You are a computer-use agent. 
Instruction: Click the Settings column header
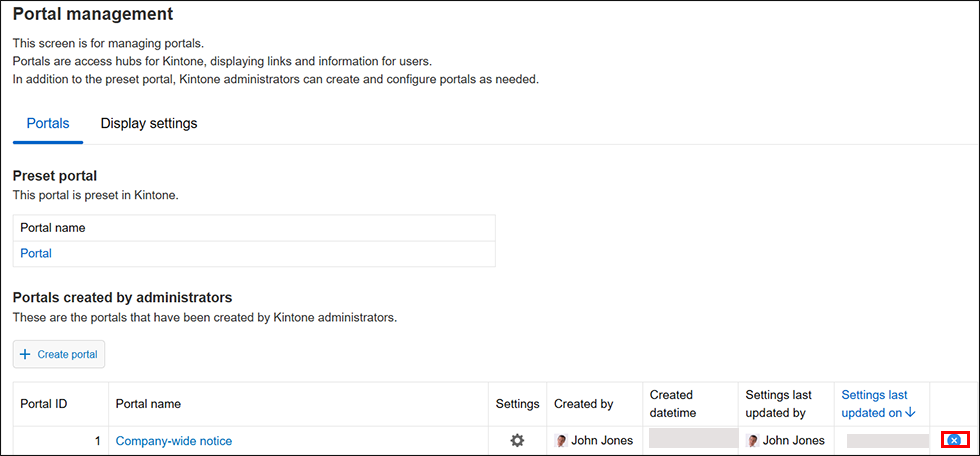517,404
